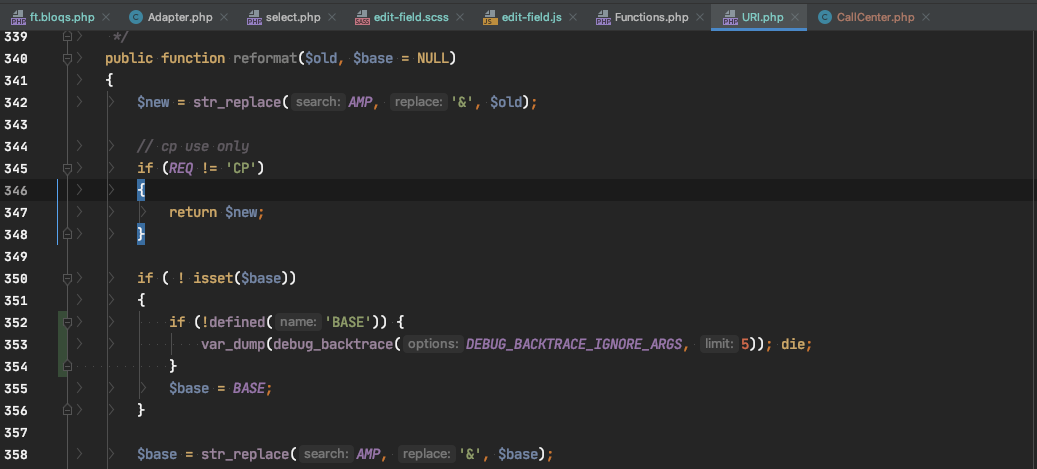1037x469 pixels.
Task: Click the limit: parameter hint
Action: coord(719,344)
